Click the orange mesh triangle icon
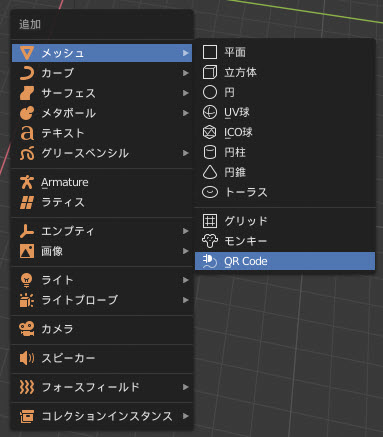 (27, 53)
